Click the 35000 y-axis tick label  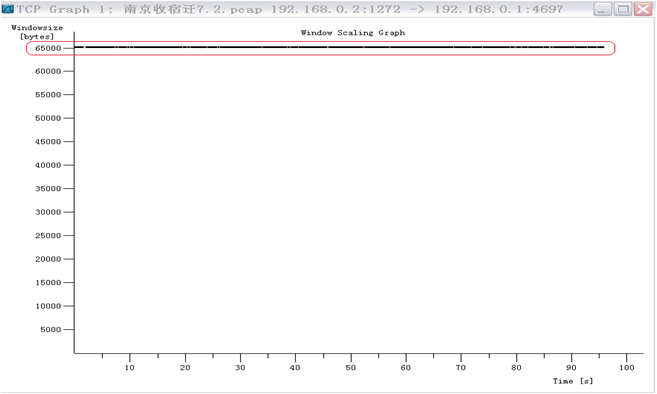click(48, 189)
